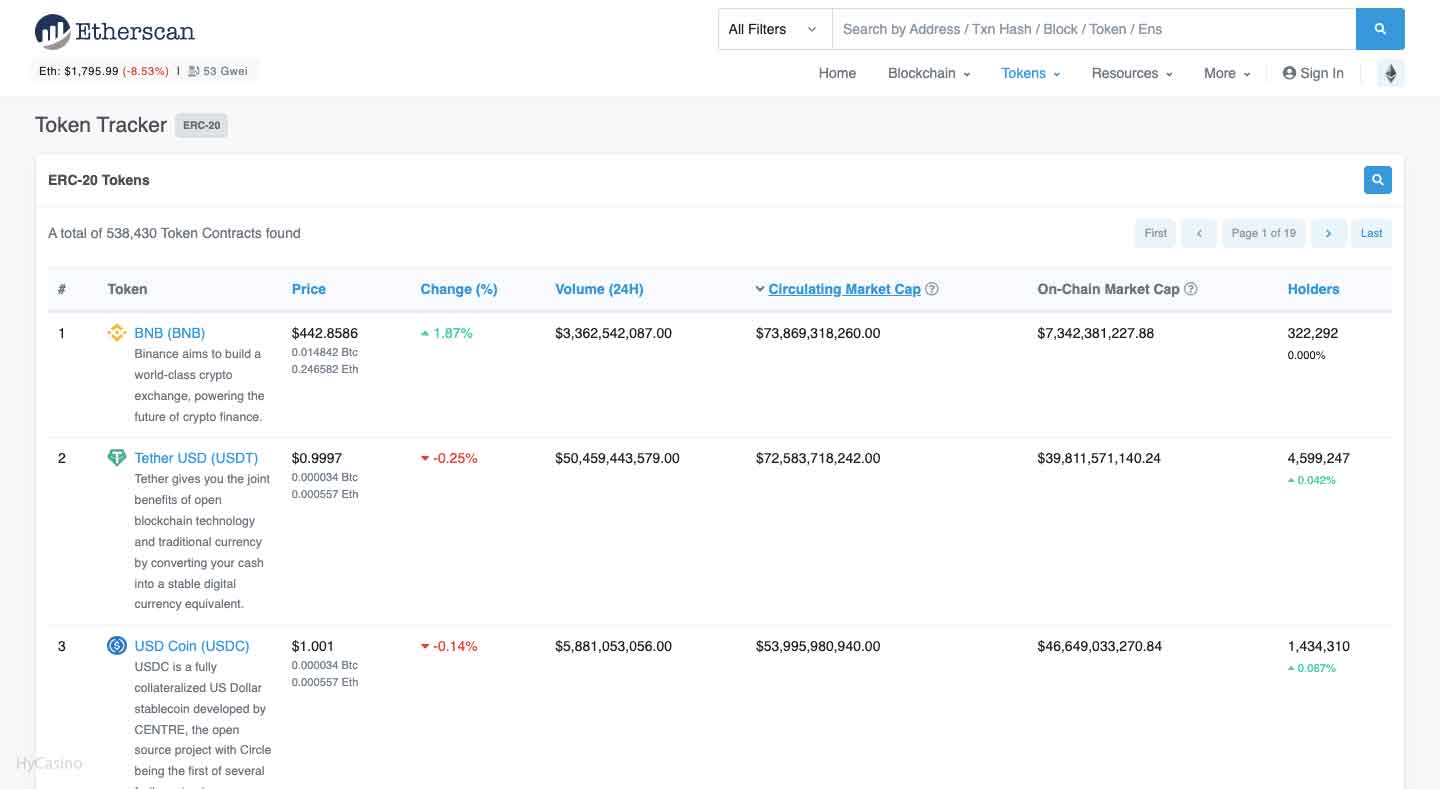The image size is (1440, 789).
Task: Sort table by Price column
Action: click(x=309, y=289)
